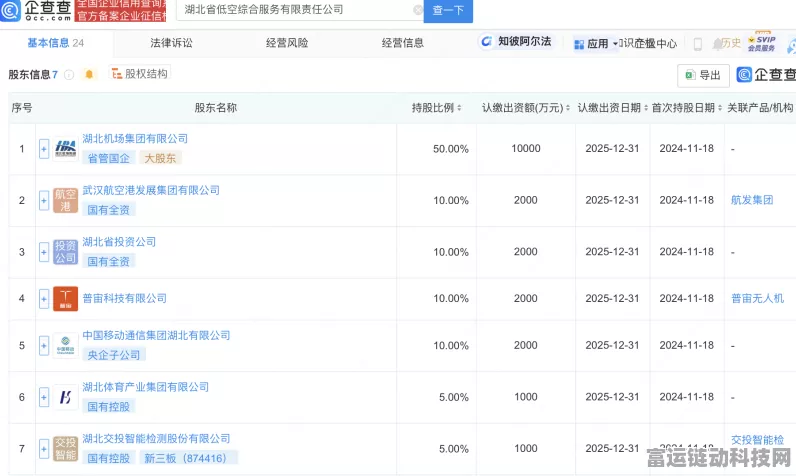The width and height of the screenshot is (796, 476).
Task: Click the 湖北体育产业集团 logo
Action: click(65, 397)
